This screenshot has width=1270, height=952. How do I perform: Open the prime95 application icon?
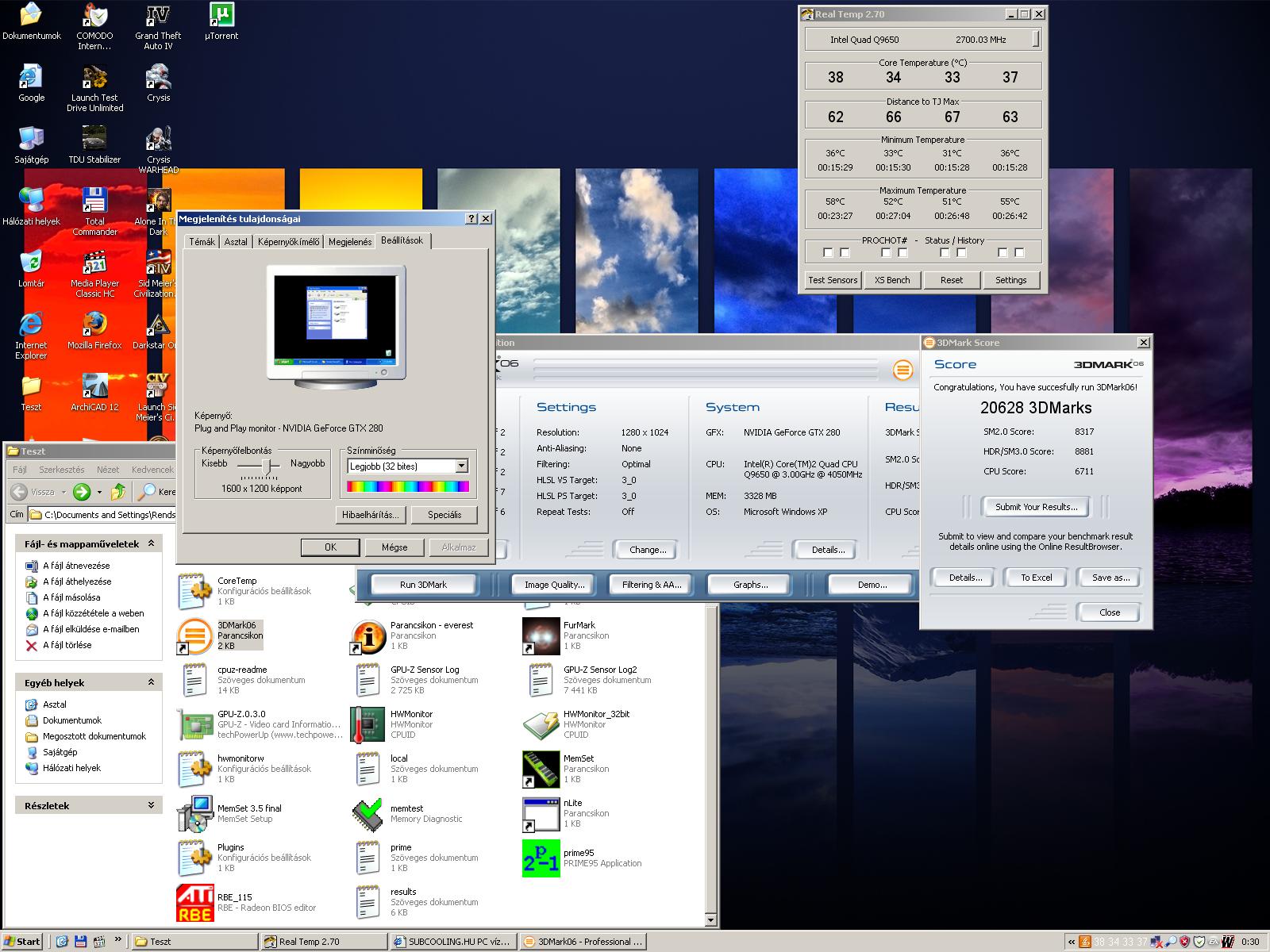click(541, 858)
